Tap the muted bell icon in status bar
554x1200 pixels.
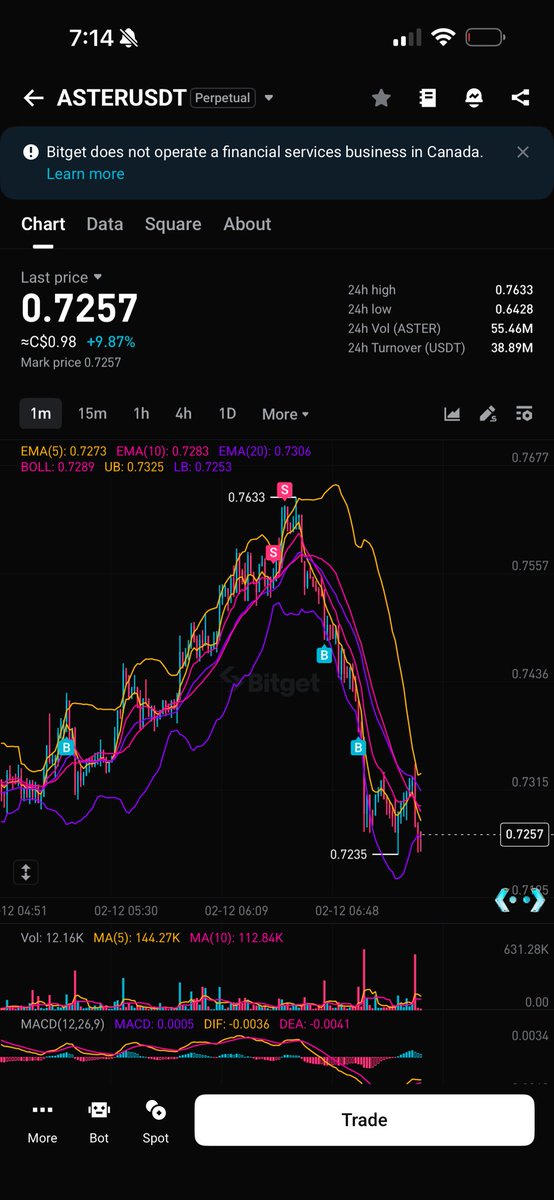pyautogui.click(x=130, y=39)
